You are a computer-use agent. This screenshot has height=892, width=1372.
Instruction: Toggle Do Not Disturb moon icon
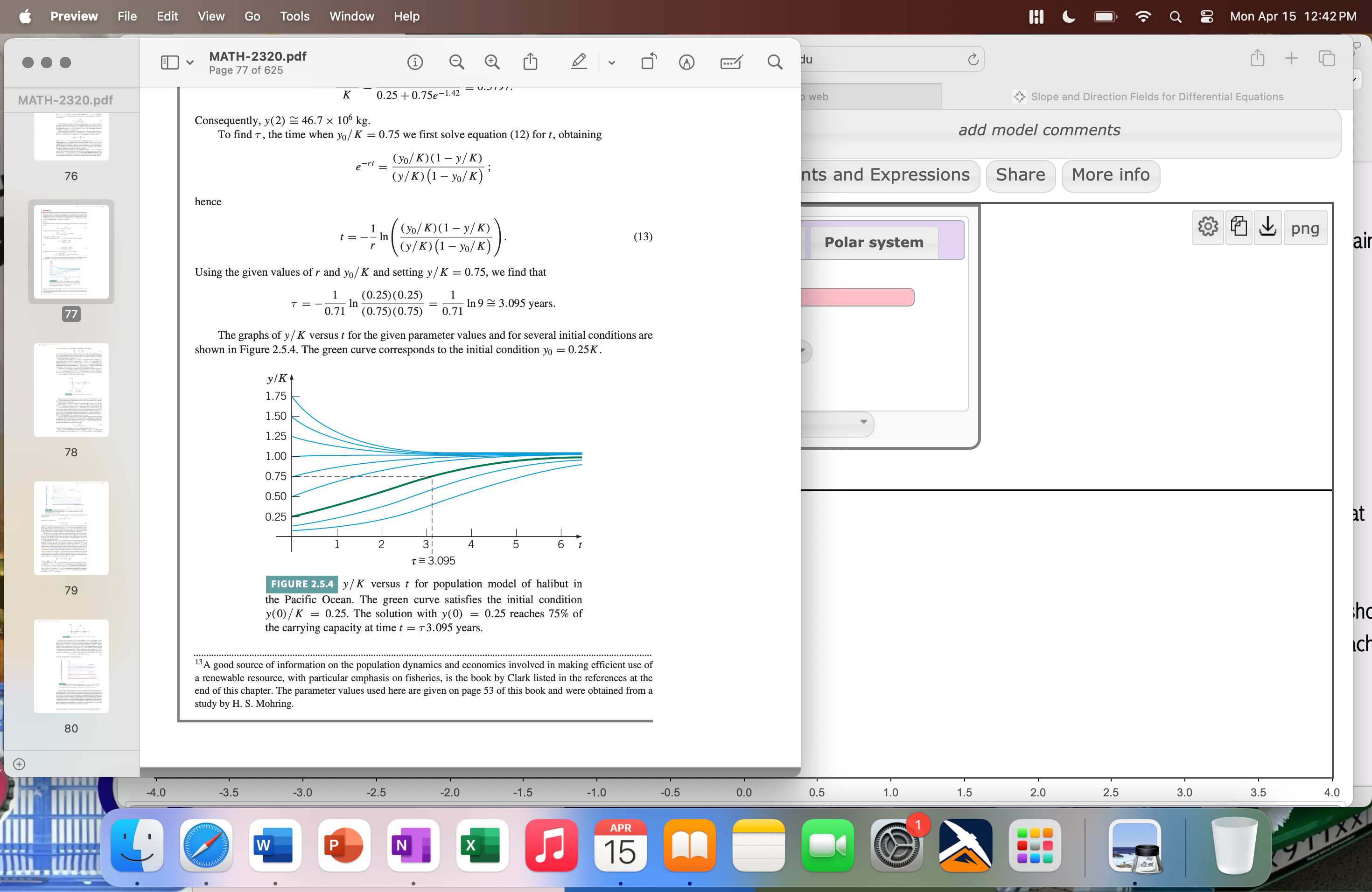coord(1068,16)
